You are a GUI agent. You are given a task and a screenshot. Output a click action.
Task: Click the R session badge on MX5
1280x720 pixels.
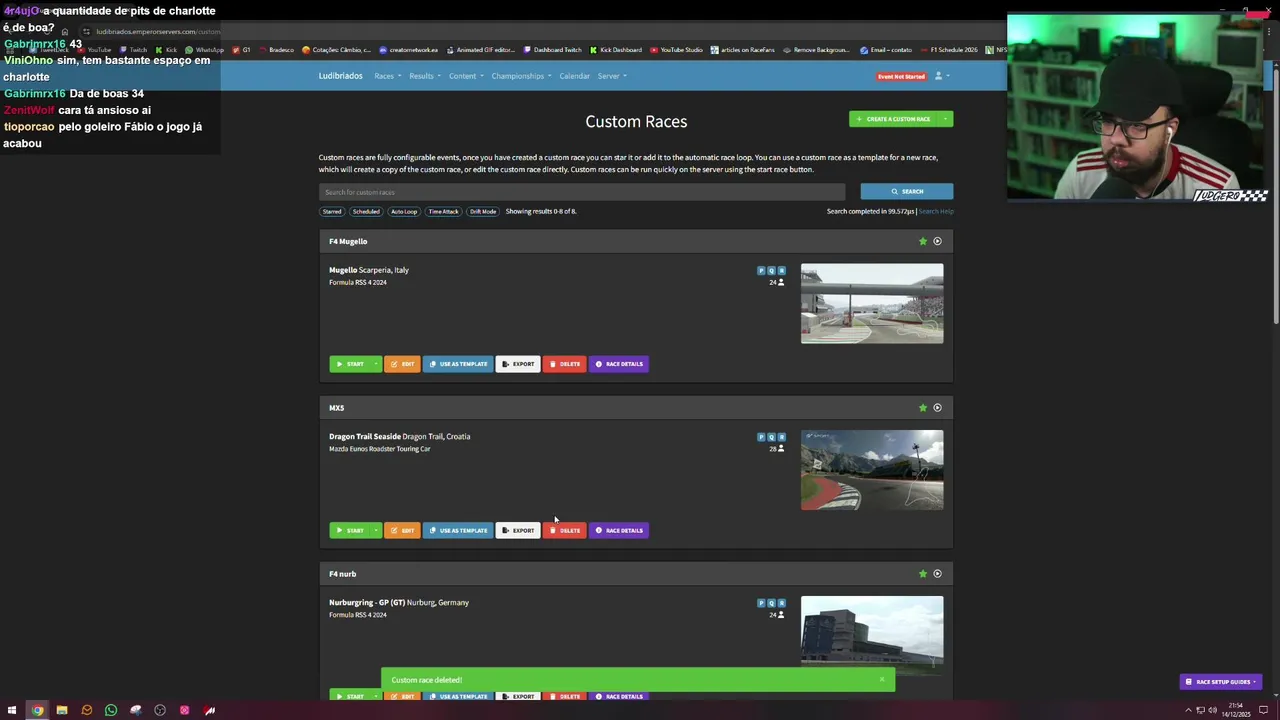781,437
